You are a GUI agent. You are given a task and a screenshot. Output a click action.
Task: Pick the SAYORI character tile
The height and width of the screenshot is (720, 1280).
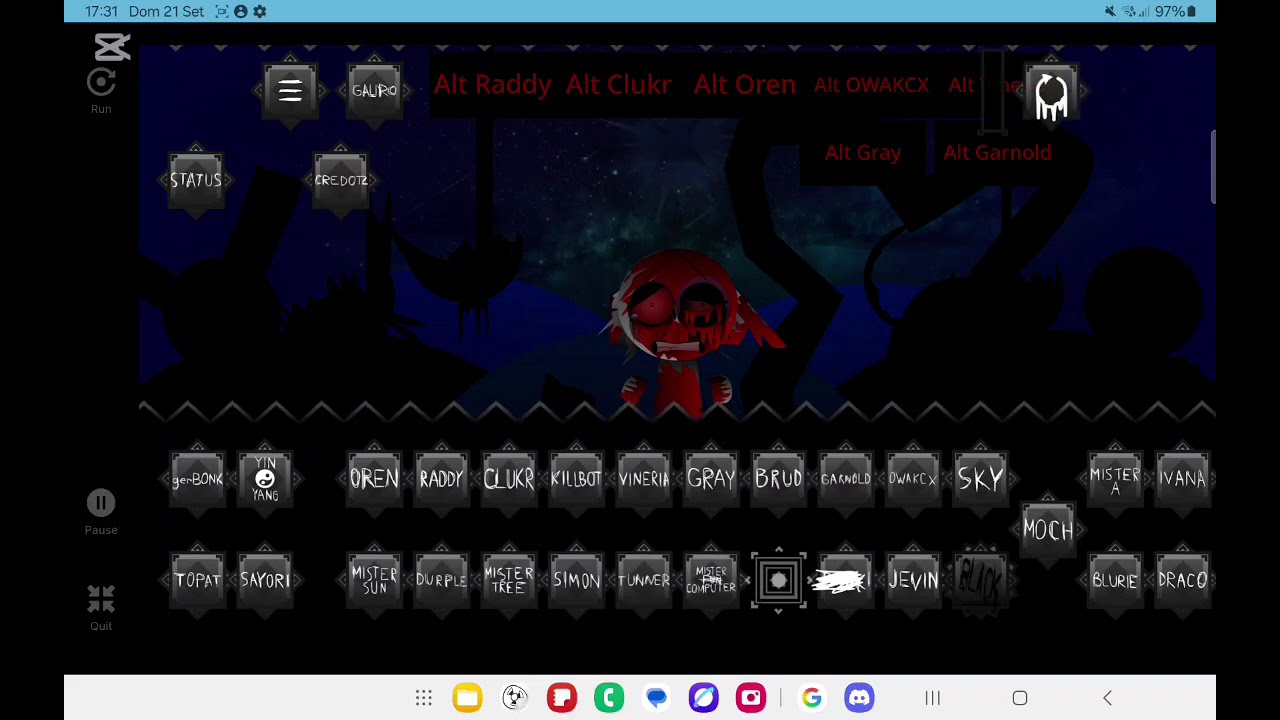pyautogui.click(x=265, y=580)
